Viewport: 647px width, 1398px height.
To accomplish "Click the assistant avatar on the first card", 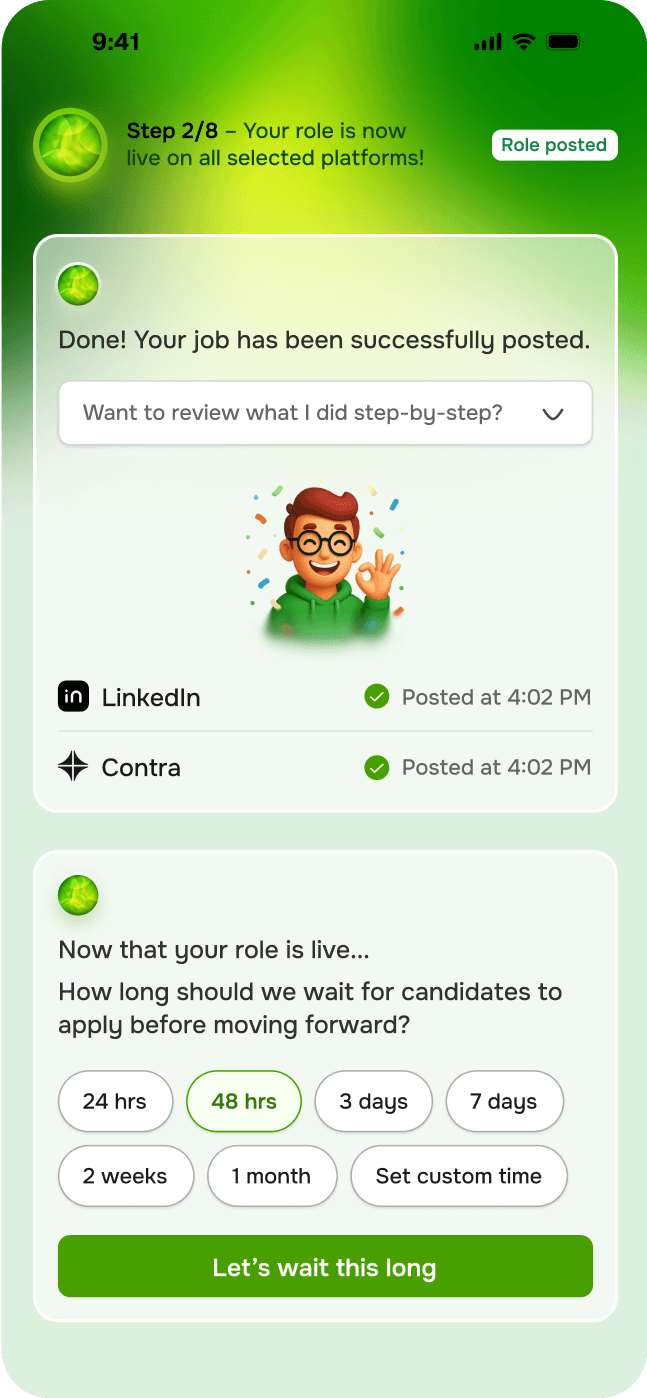I will [78, 285].
